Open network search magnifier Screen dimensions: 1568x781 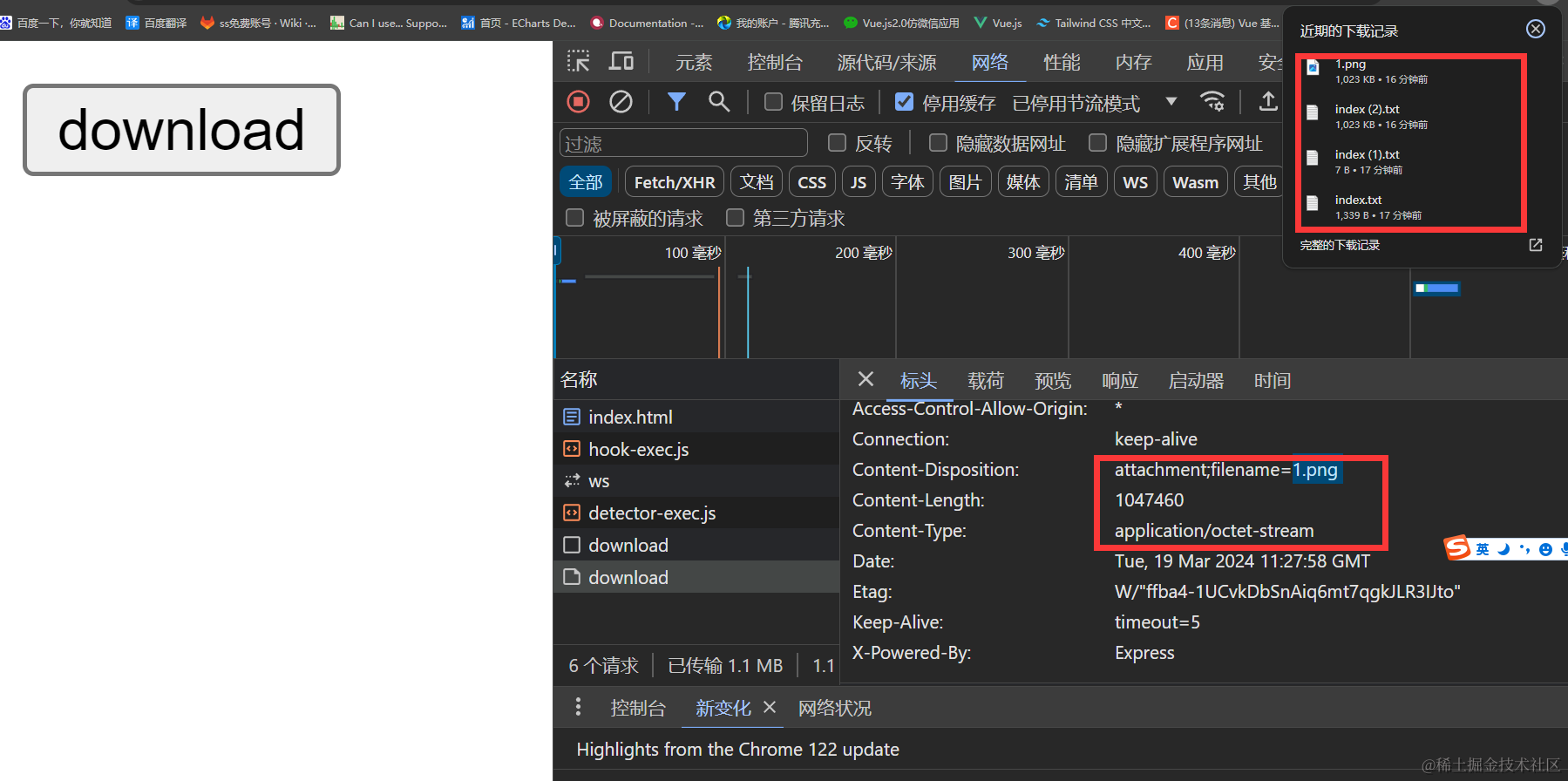click(719, 102)
